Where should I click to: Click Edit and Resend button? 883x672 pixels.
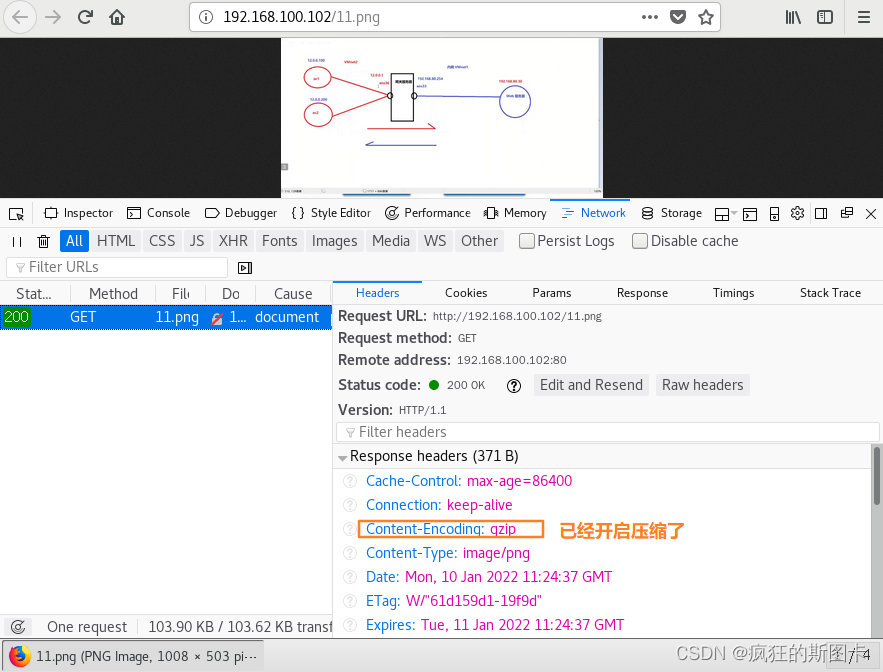point(591,385)
